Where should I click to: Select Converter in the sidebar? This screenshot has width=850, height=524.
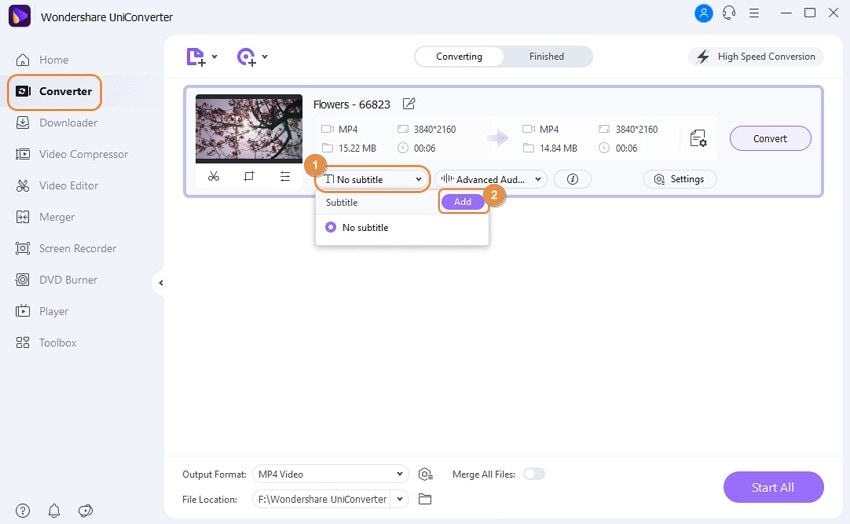54,91
